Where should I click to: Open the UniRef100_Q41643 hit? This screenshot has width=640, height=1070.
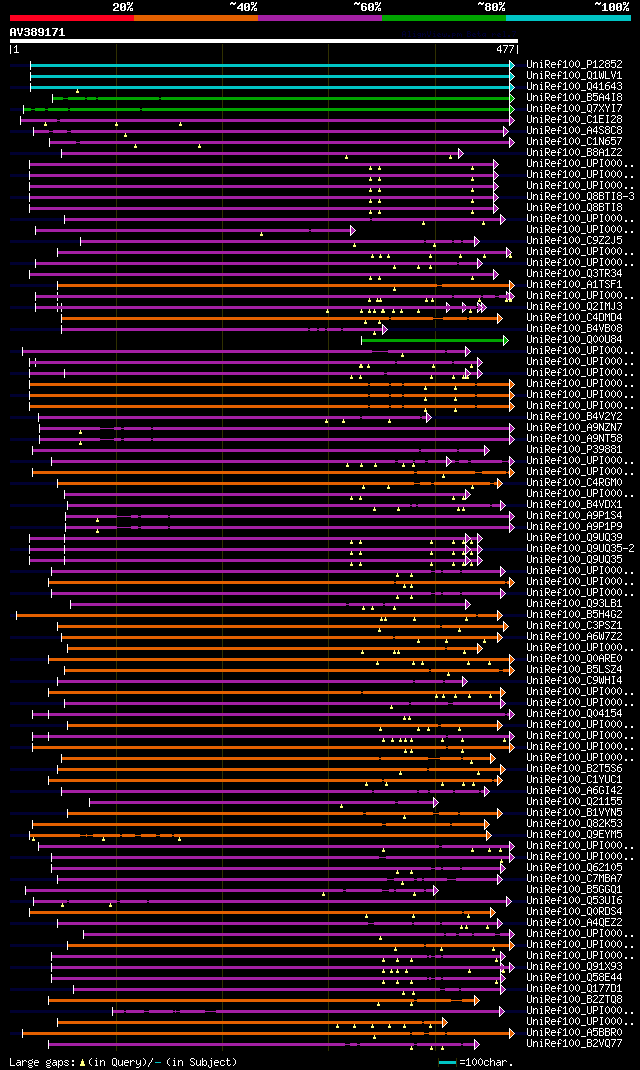(x=574, y=87)
